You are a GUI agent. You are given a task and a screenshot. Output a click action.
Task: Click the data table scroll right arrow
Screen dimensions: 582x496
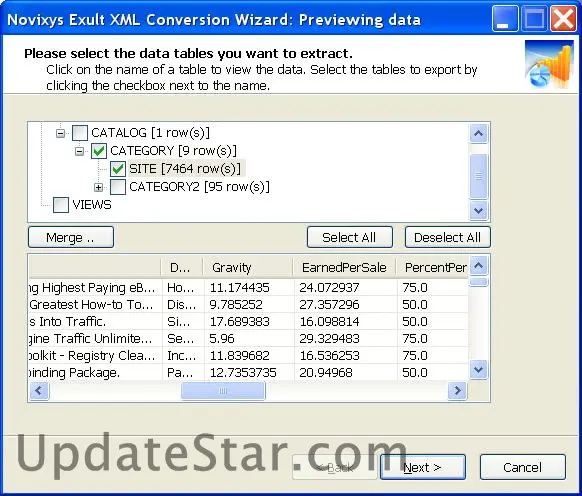click(x=457, y=391)
